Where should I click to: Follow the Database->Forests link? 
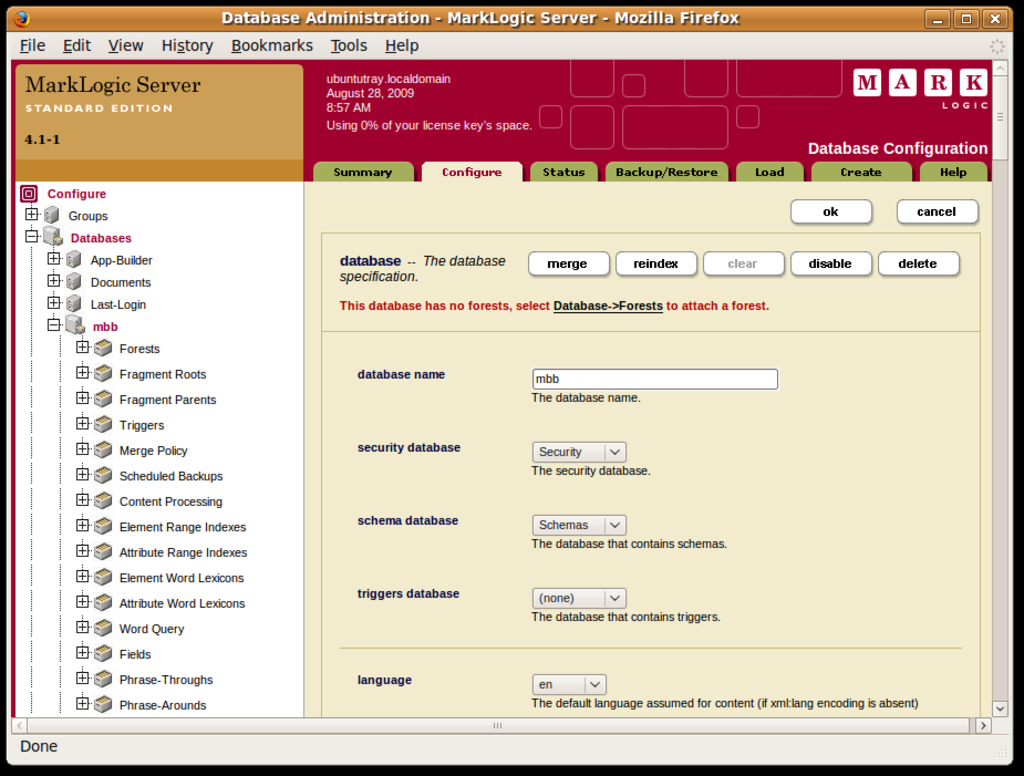click(608, 306)
